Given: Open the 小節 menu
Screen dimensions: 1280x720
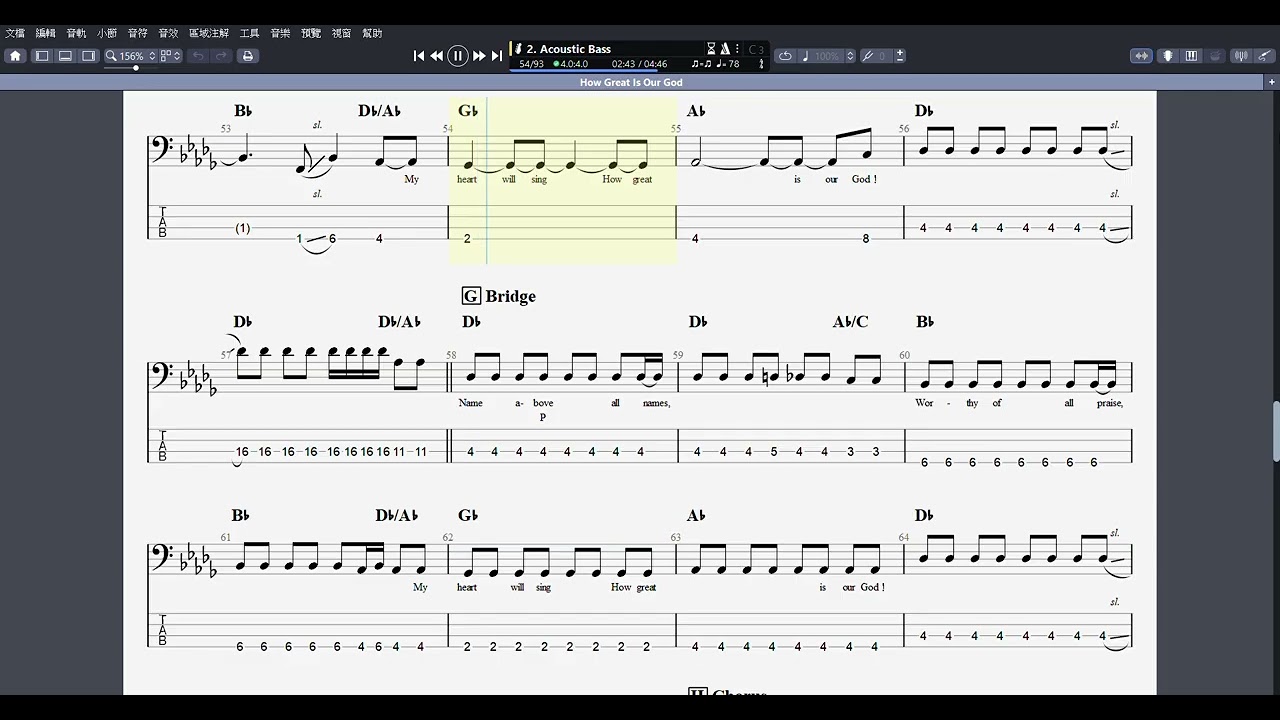Looking at the screenshot, I should click(107, 33).
